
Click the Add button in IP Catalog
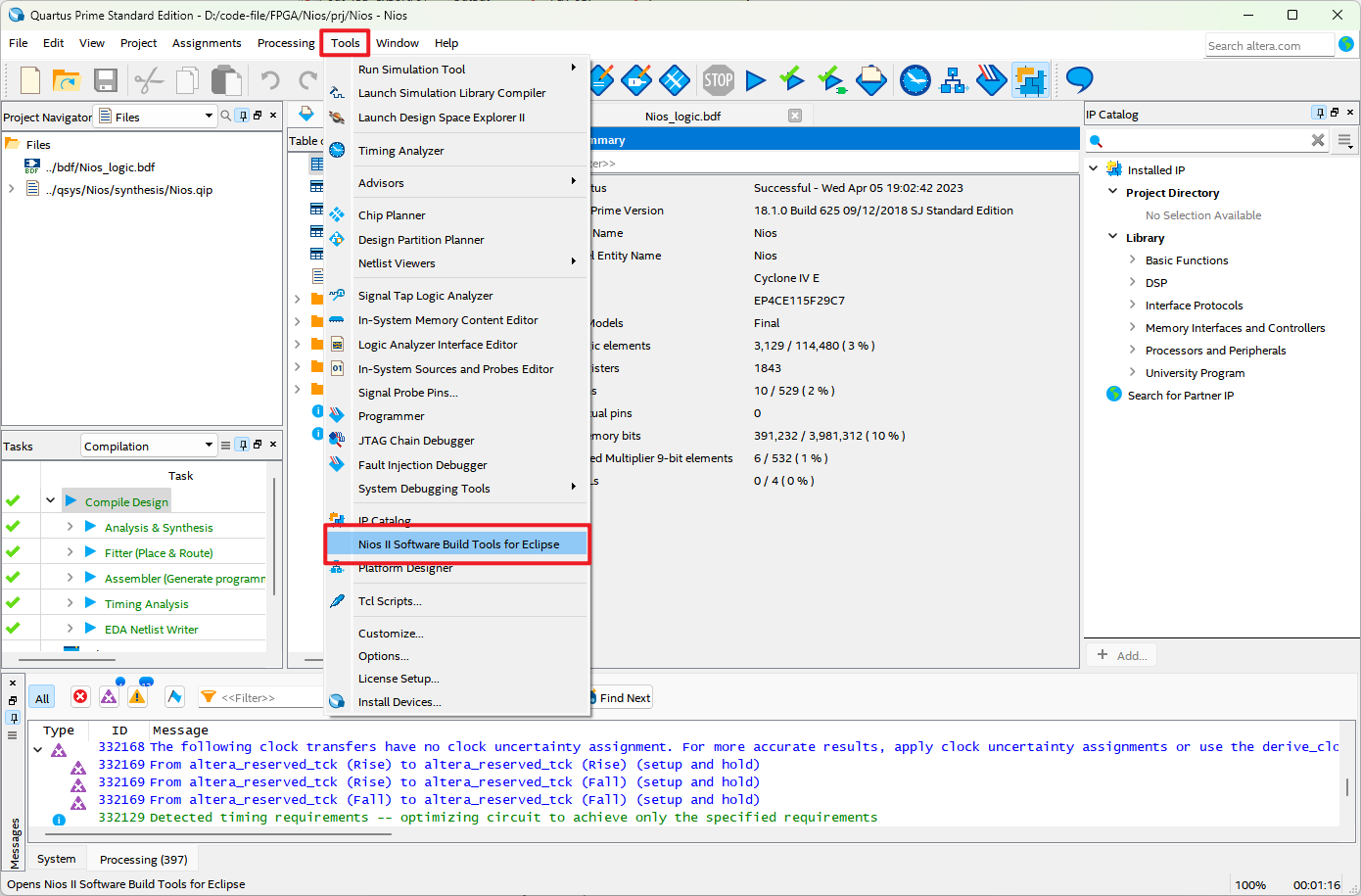pos(1121,654)
